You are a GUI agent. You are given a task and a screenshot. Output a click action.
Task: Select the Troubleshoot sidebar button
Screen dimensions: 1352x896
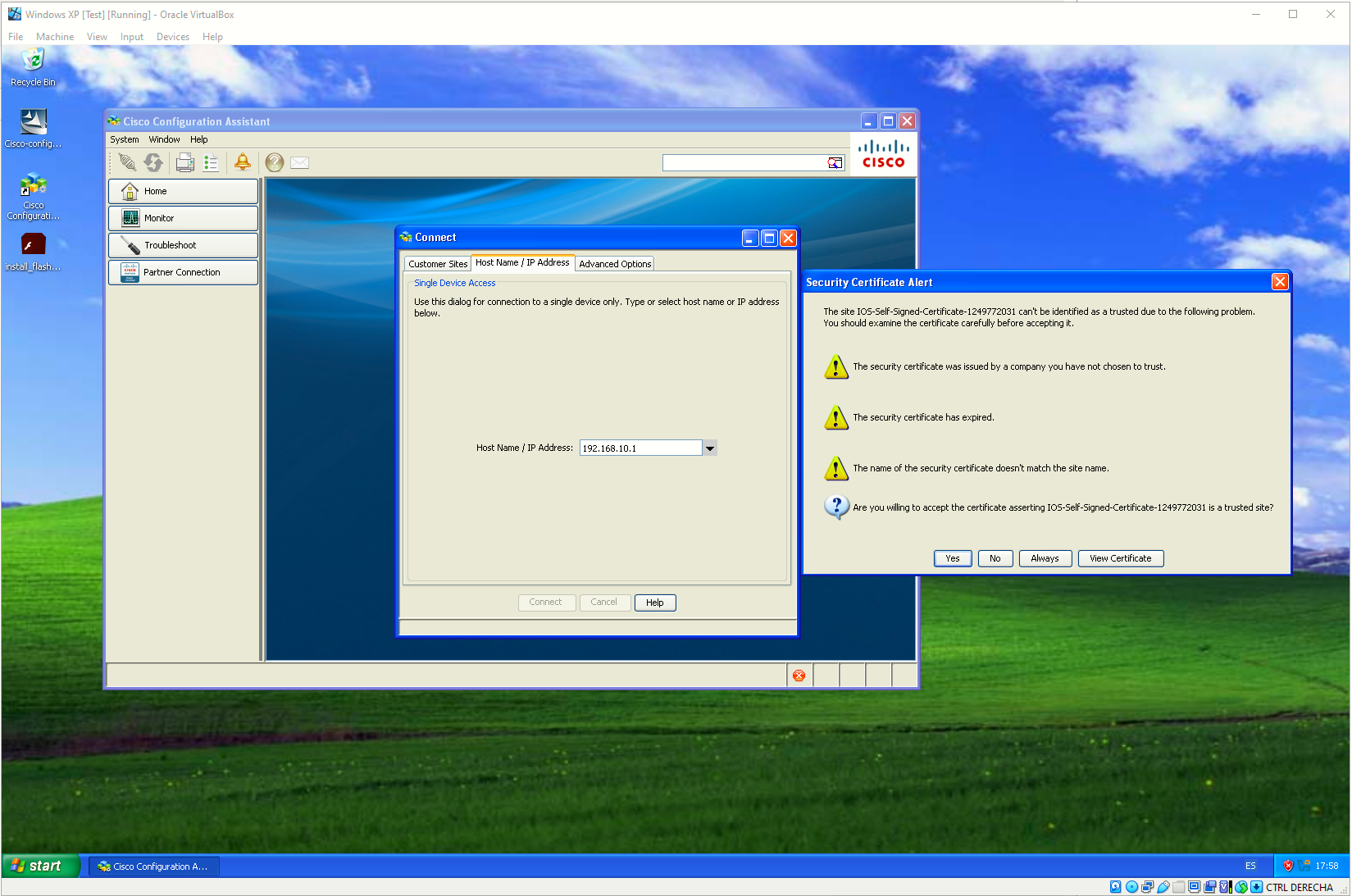(x=183, y=245)
